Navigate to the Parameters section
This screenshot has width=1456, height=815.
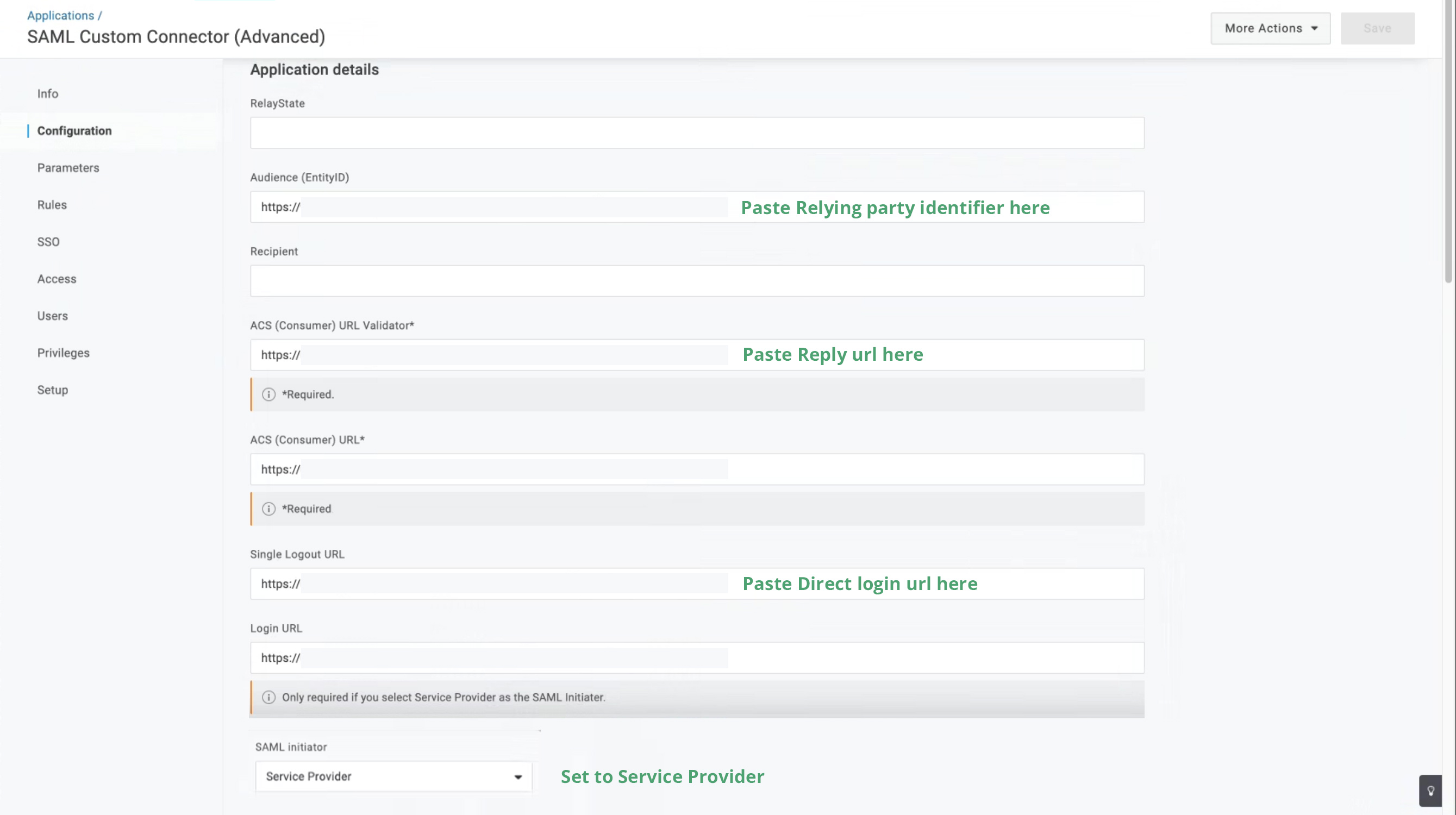[x=68, y=167]
